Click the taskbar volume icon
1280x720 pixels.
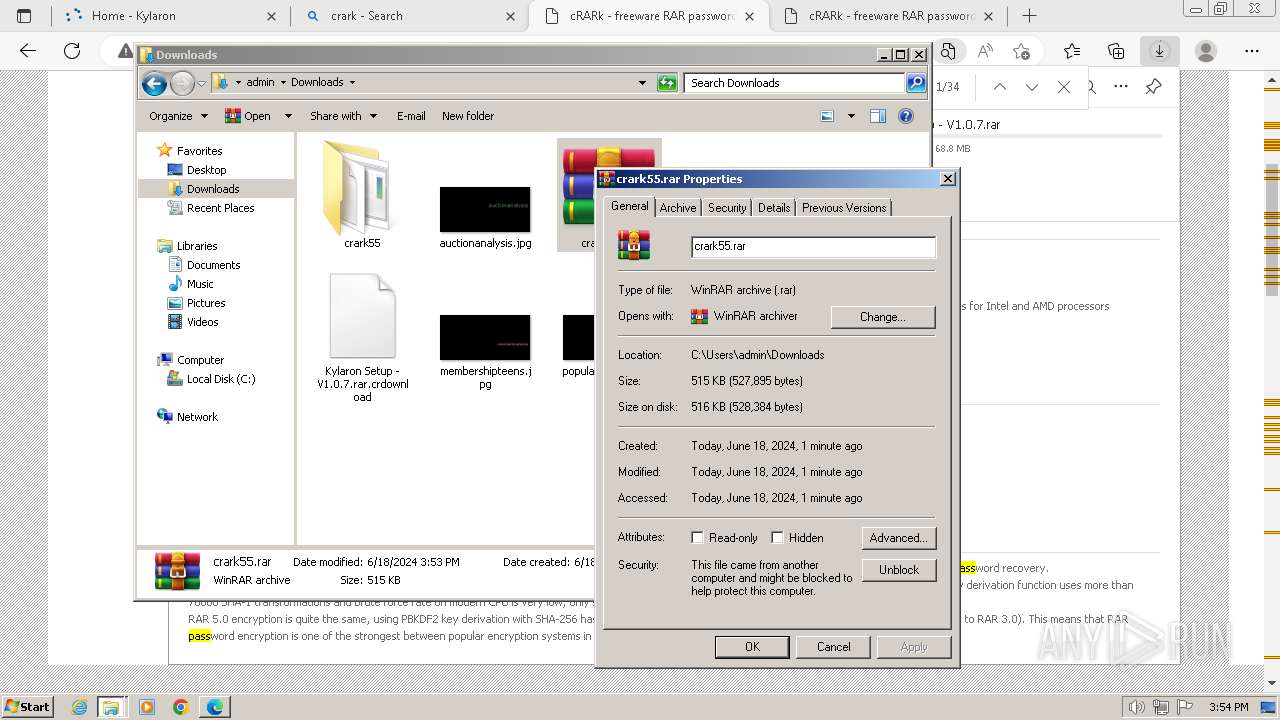click(x=1135, y=707)
